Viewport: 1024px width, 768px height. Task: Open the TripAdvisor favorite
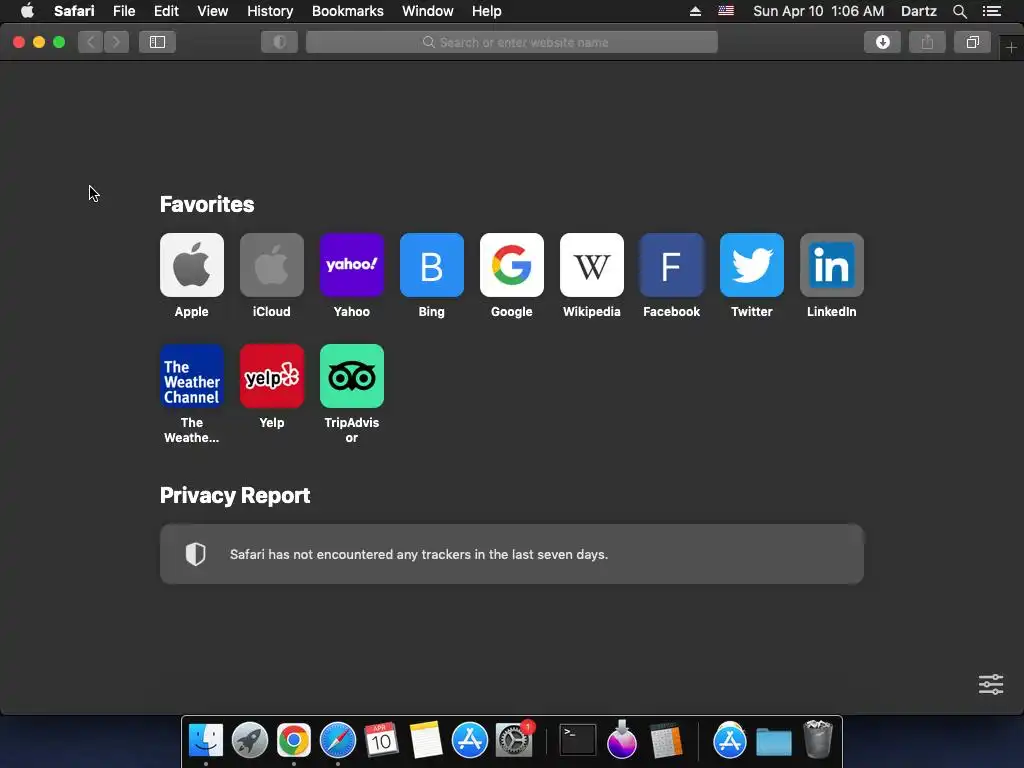351,376
